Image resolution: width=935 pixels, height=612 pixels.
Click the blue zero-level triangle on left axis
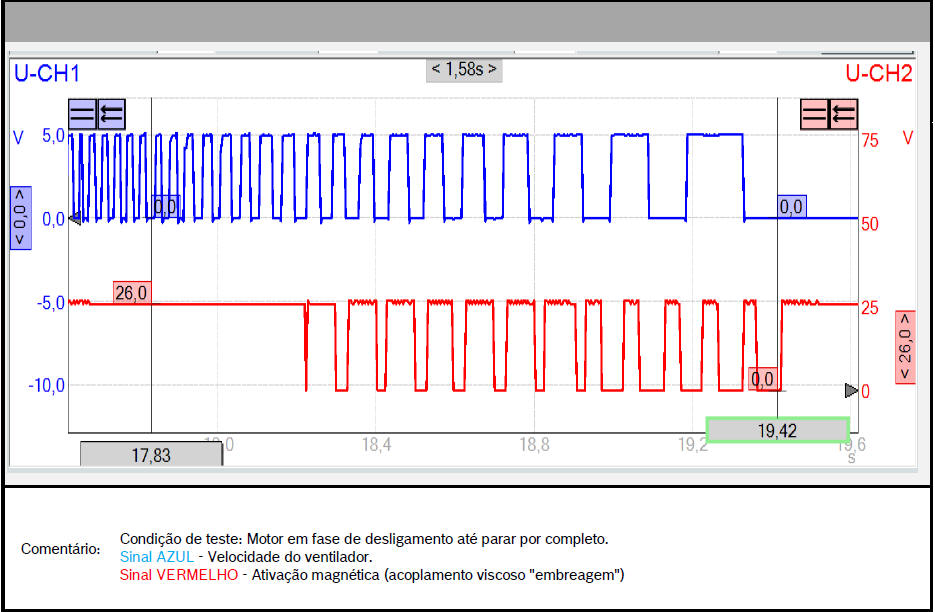[74, 219]
